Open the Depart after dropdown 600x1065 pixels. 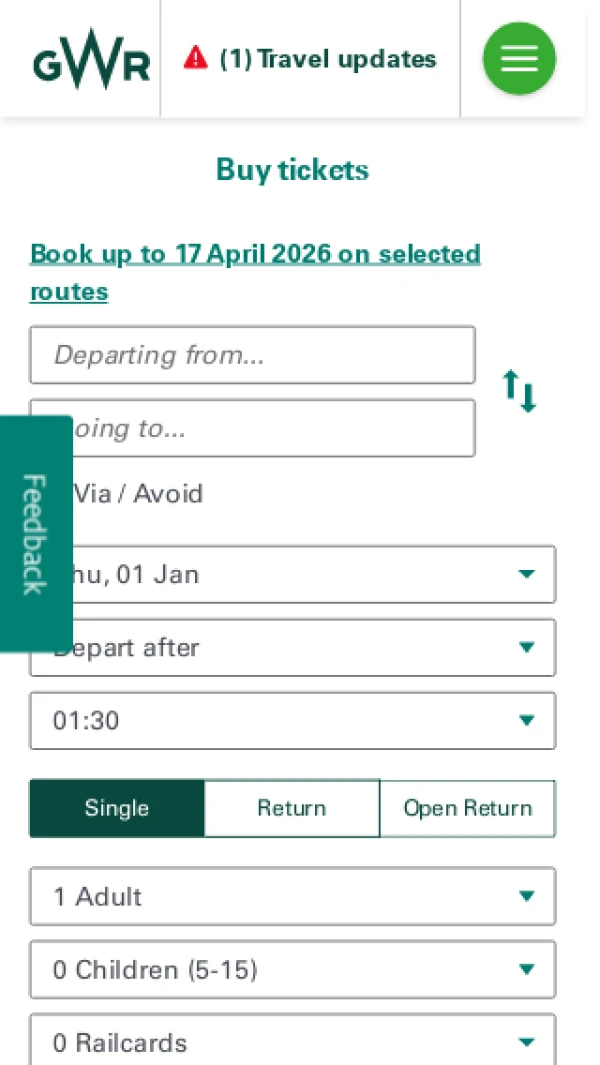(x=300, y=648)
